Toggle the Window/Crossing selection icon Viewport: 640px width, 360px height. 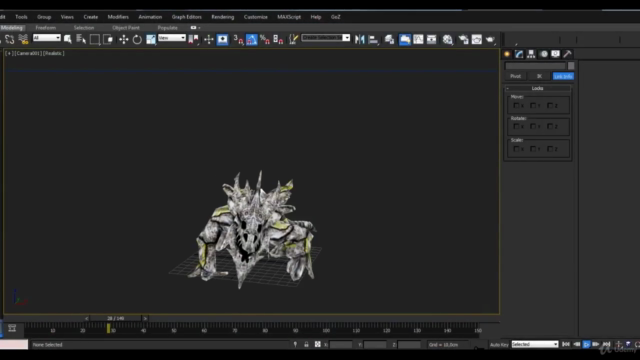108,39
